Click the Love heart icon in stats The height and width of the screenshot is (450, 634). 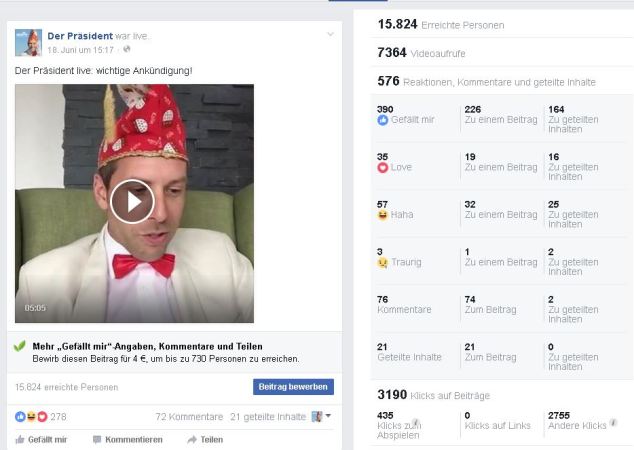coord(383,168)
